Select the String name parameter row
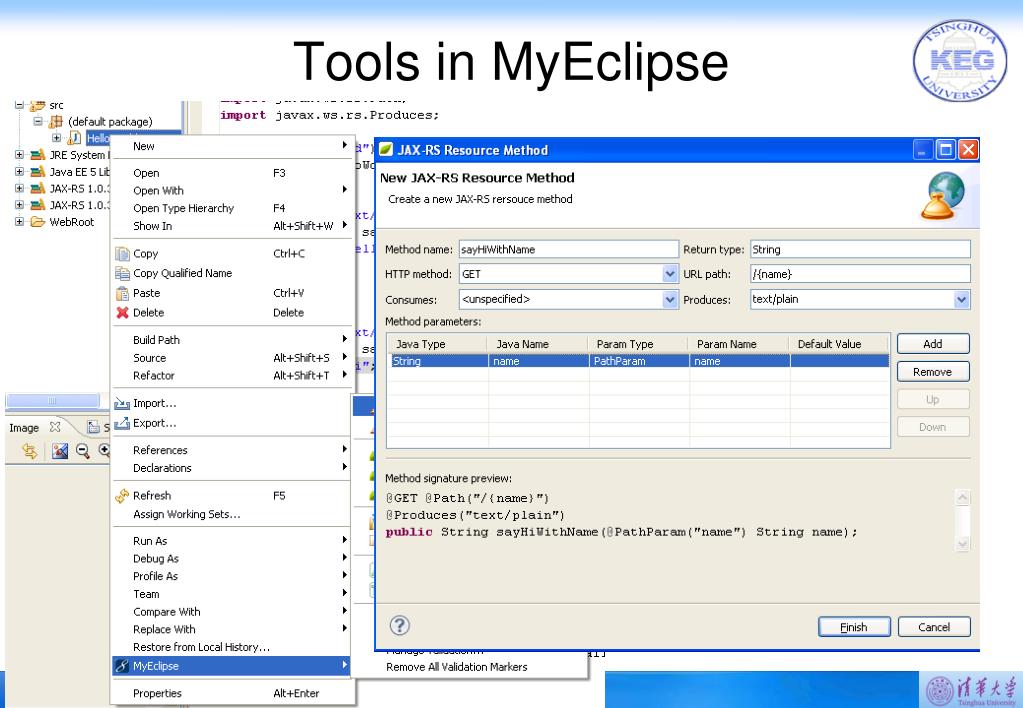1023x708 pixels. (x=636, y=363)
